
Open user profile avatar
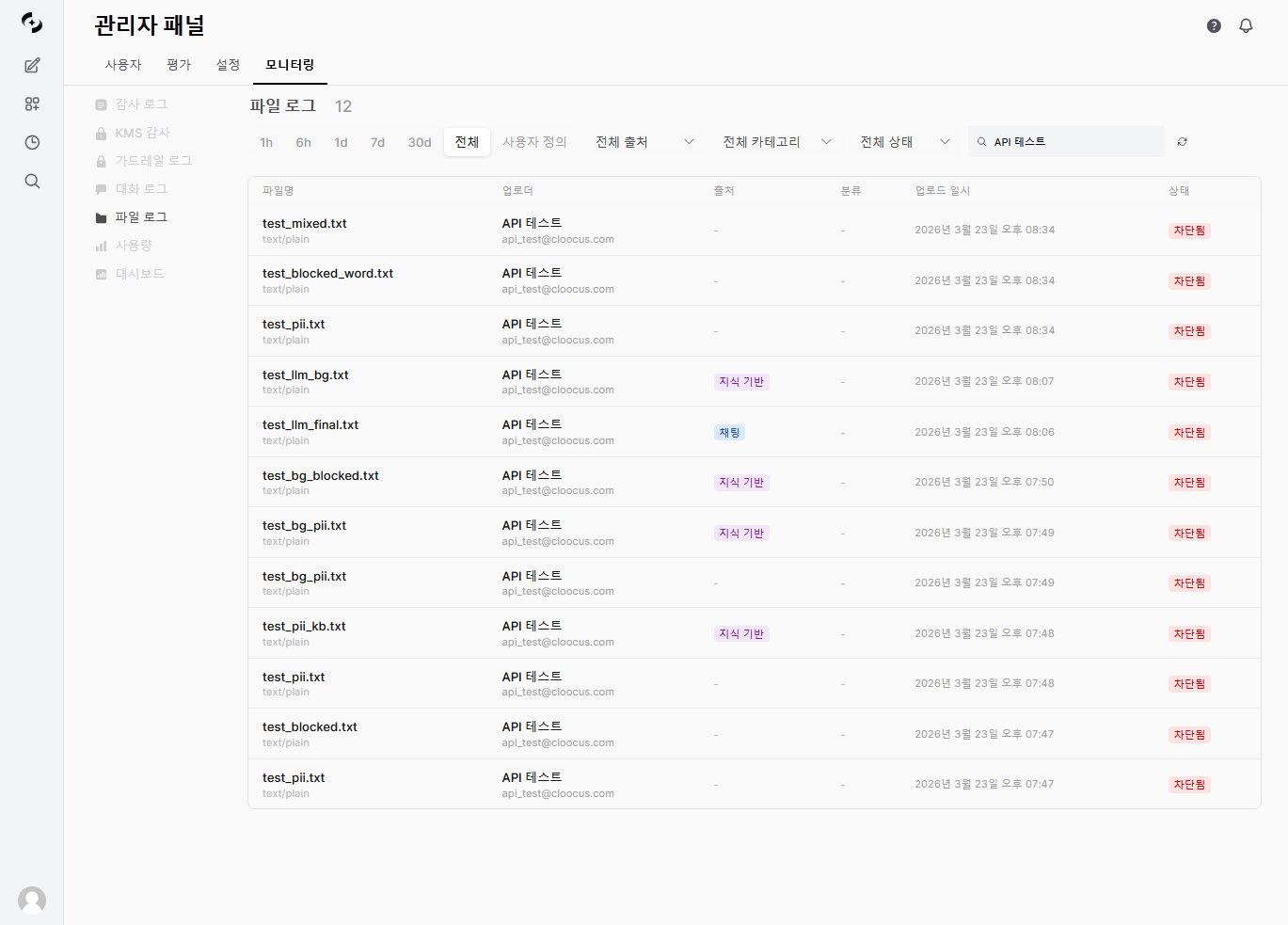coord(32,900)
